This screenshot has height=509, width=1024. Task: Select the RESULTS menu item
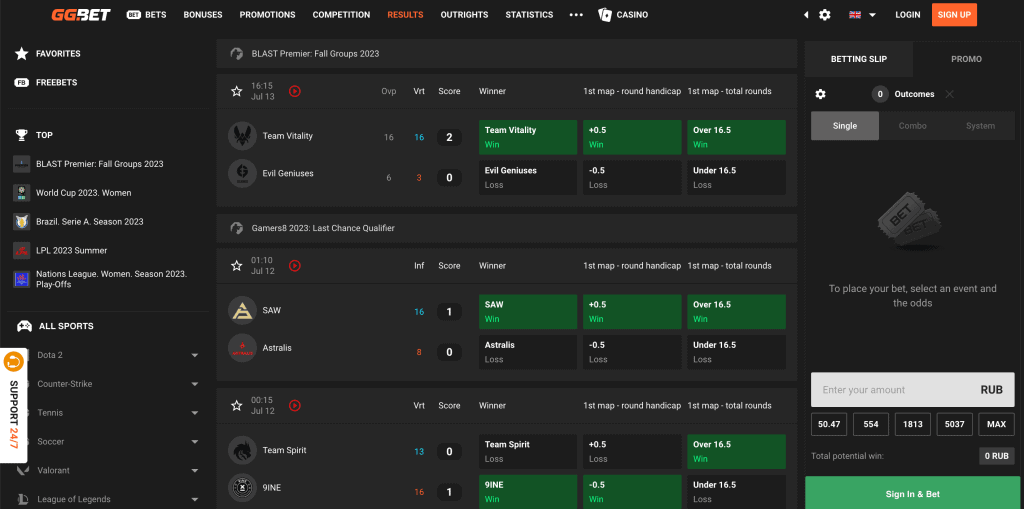pos(406,14)
